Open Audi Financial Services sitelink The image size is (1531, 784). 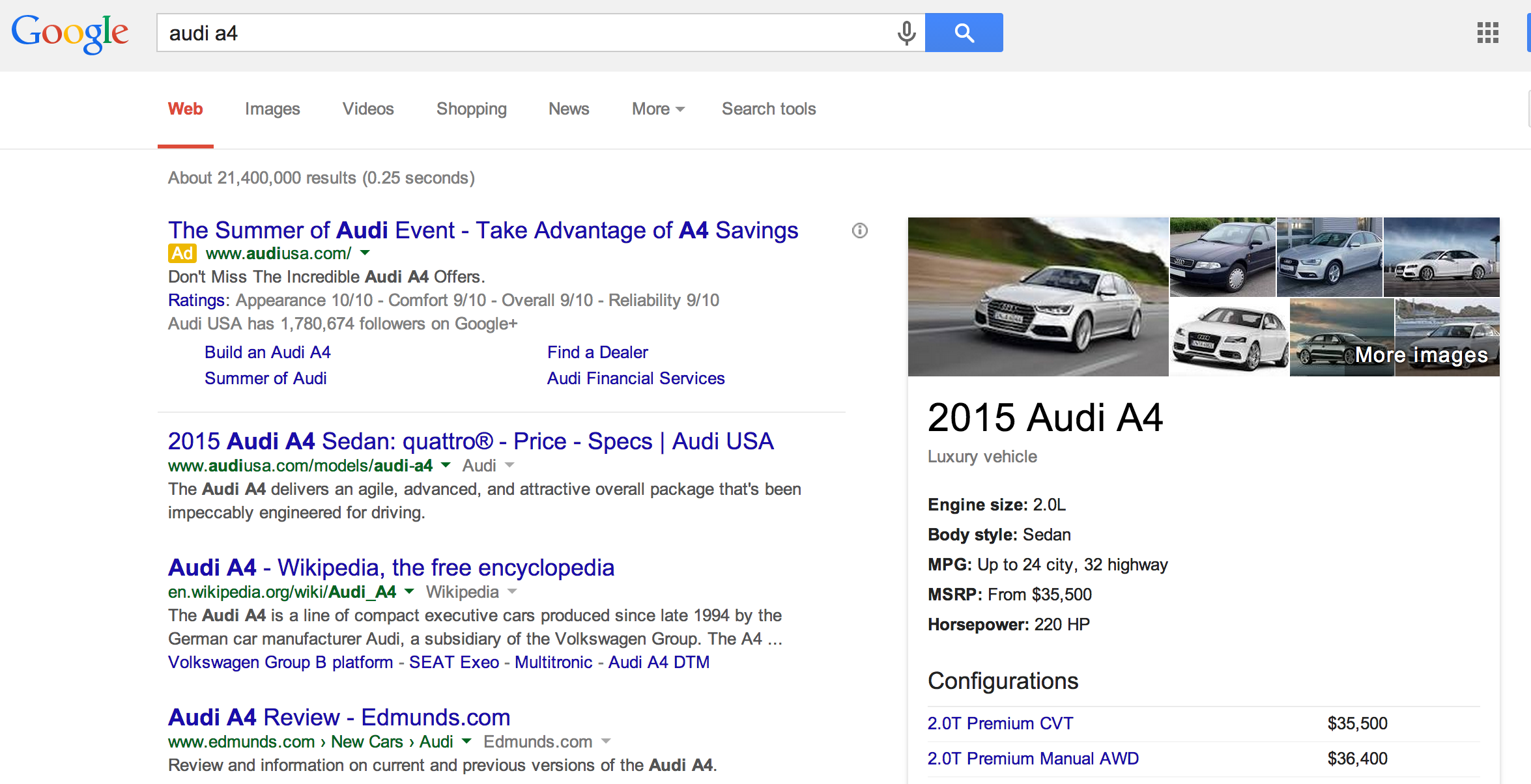[x=636, y=378]
